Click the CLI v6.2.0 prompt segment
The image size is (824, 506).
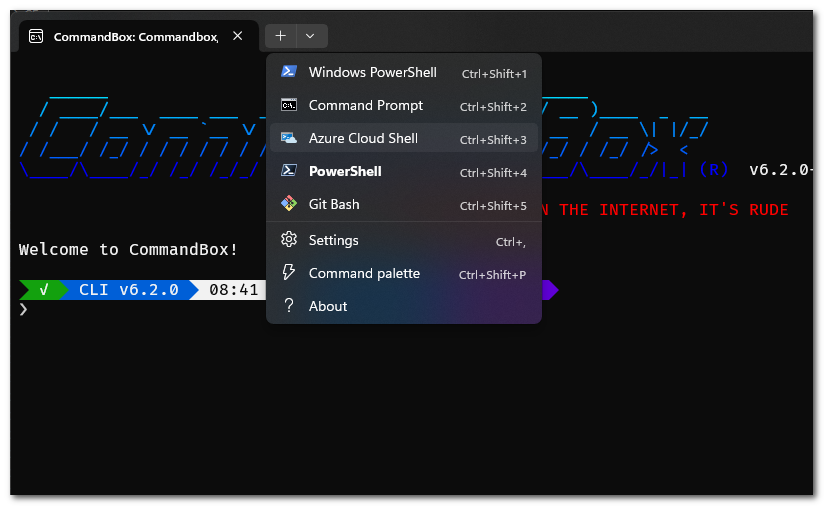point(129,290)
